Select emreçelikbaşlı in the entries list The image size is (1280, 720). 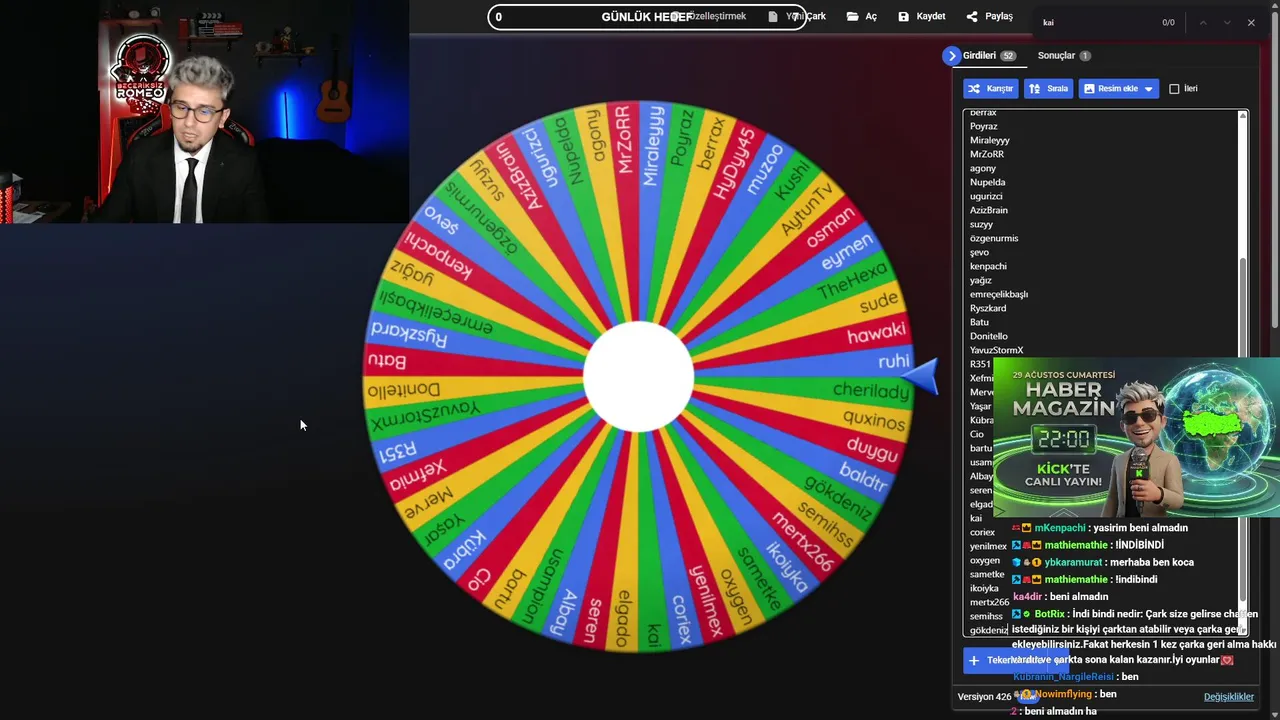click(999, 294)
